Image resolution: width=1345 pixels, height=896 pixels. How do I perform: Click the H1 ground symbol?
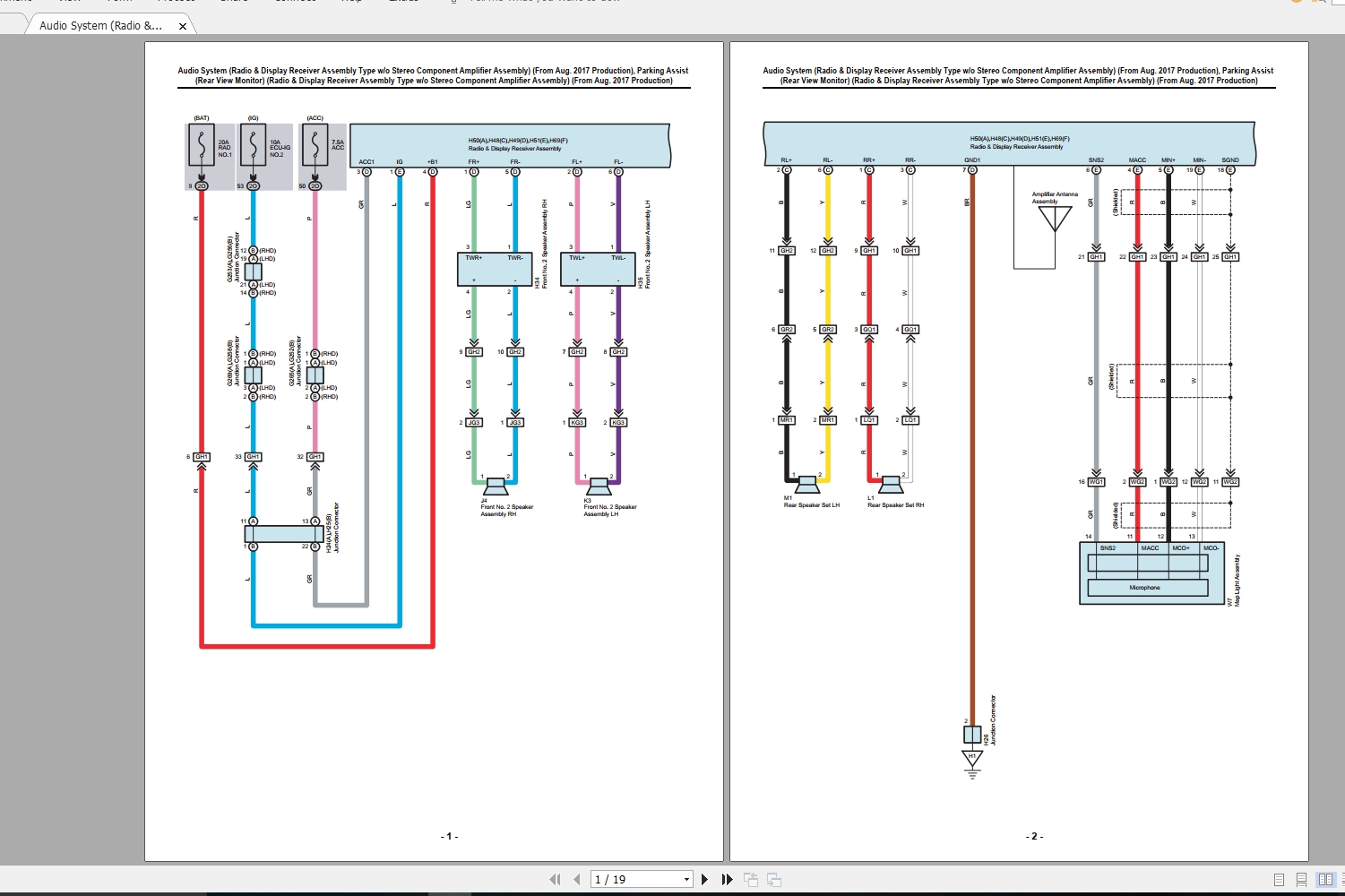972,763
